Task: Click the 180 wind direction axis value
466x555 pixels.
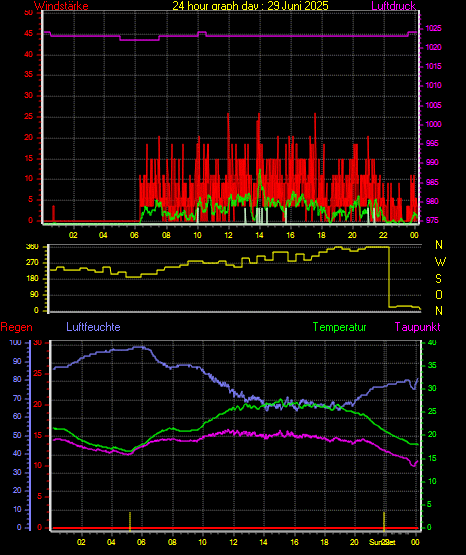Action: (33, 279)
